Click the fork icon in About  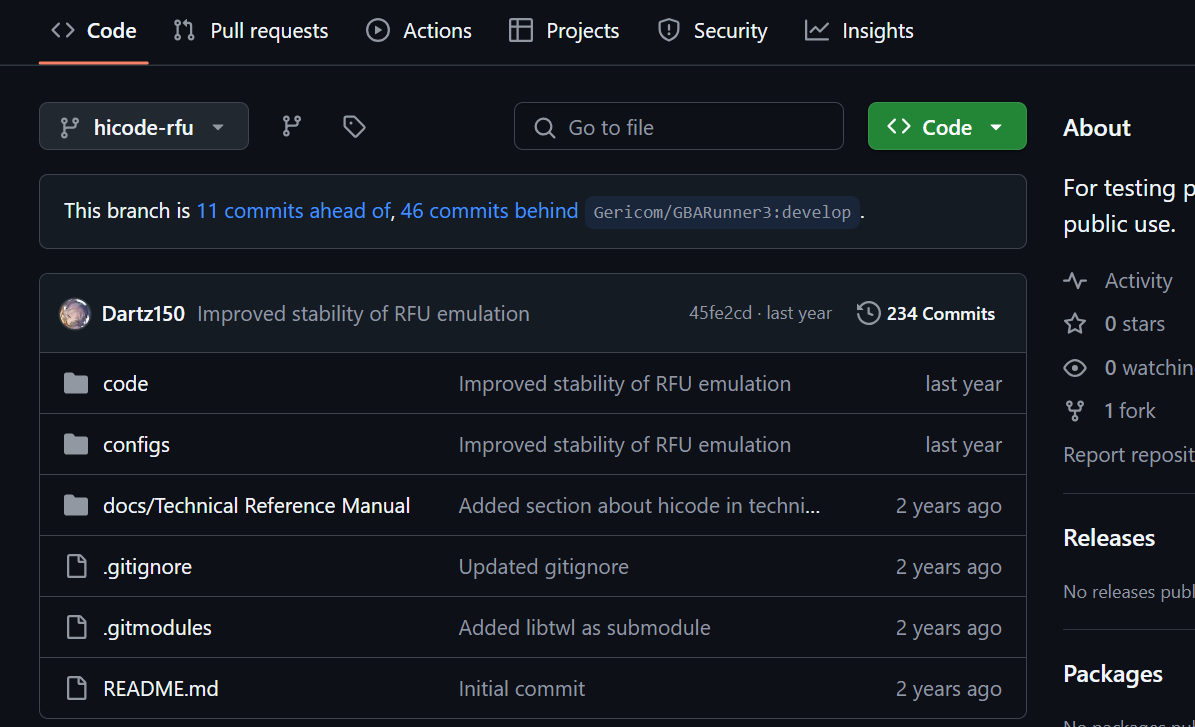(x=1075, y=411)
